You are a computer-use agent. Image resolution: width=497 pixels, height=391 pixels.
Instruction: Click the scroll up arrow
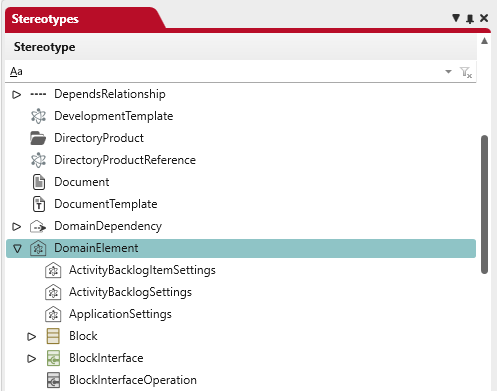(485, 41)
